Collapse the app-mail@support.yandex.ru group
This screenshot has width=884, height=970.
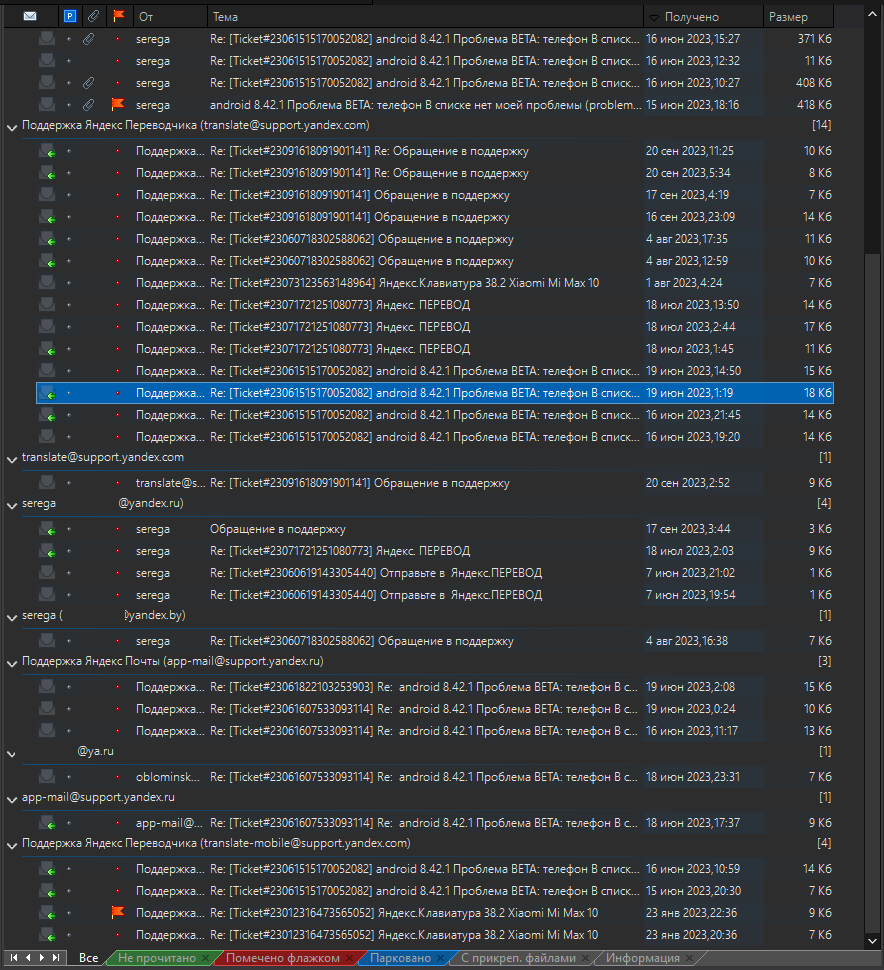pos(12,799)
